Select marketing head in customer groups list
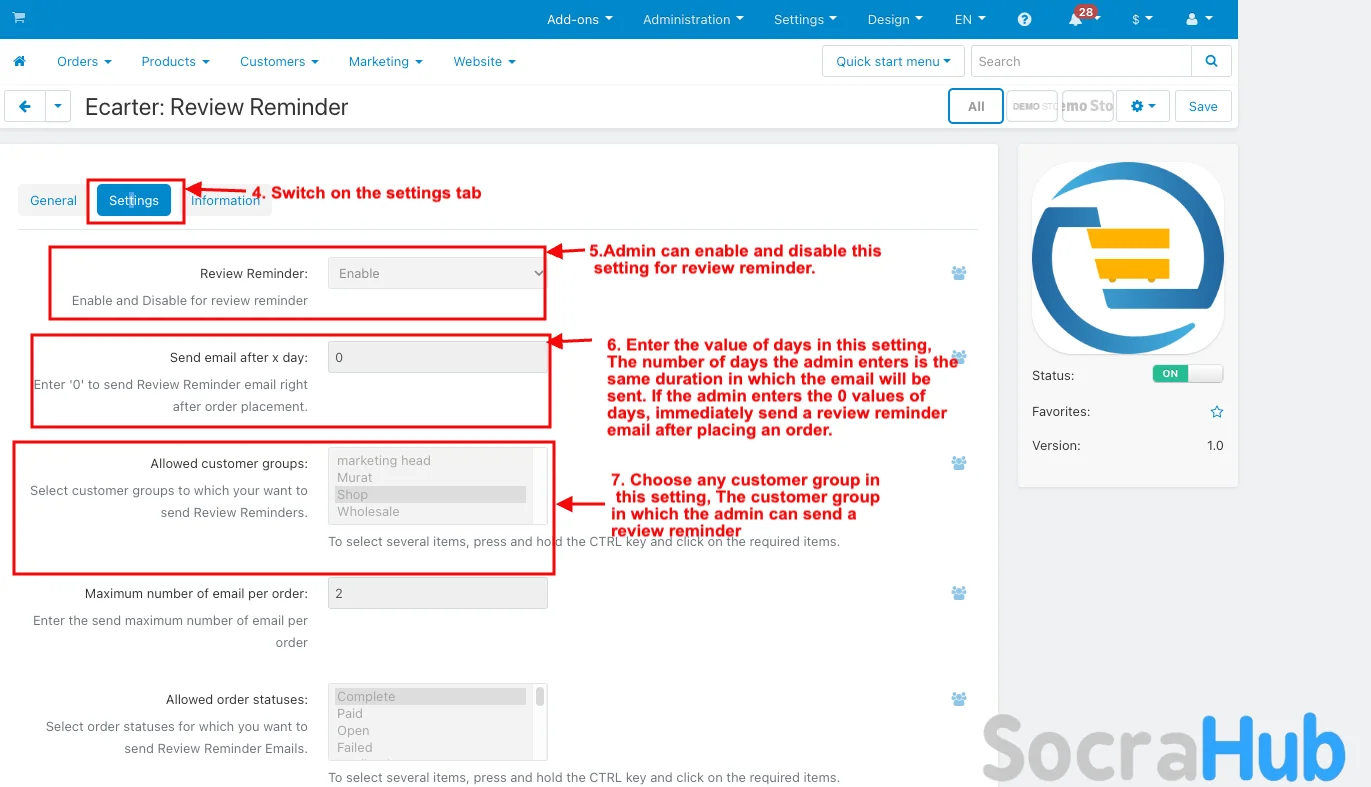 [x=430, y=461]
